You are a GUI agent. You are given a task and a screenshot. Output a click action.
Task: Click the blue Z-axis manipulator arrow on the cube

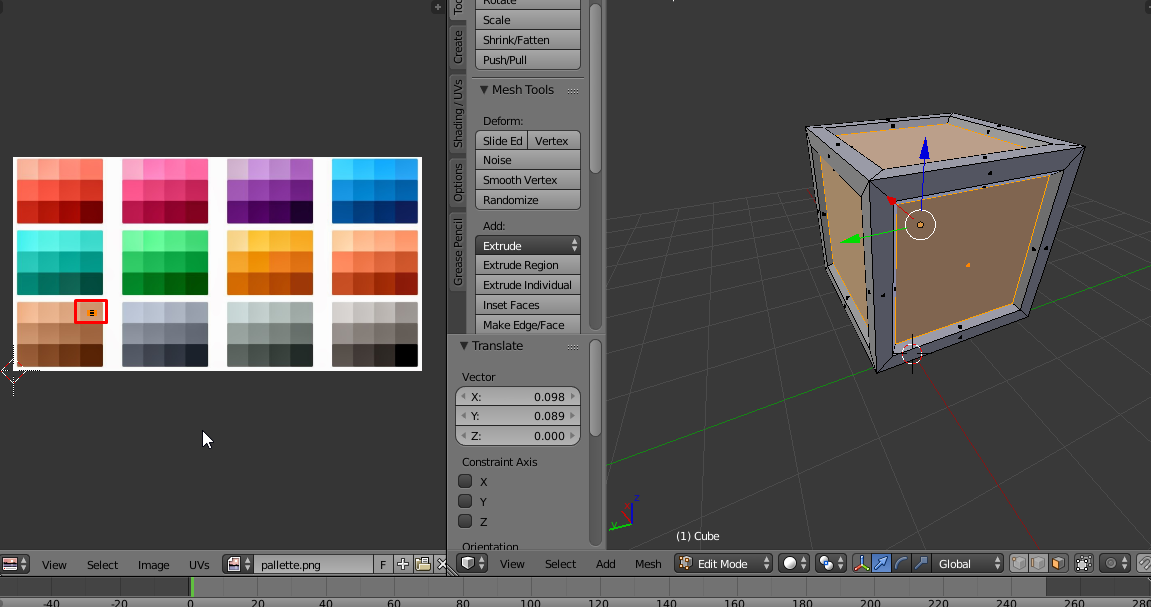924,148
